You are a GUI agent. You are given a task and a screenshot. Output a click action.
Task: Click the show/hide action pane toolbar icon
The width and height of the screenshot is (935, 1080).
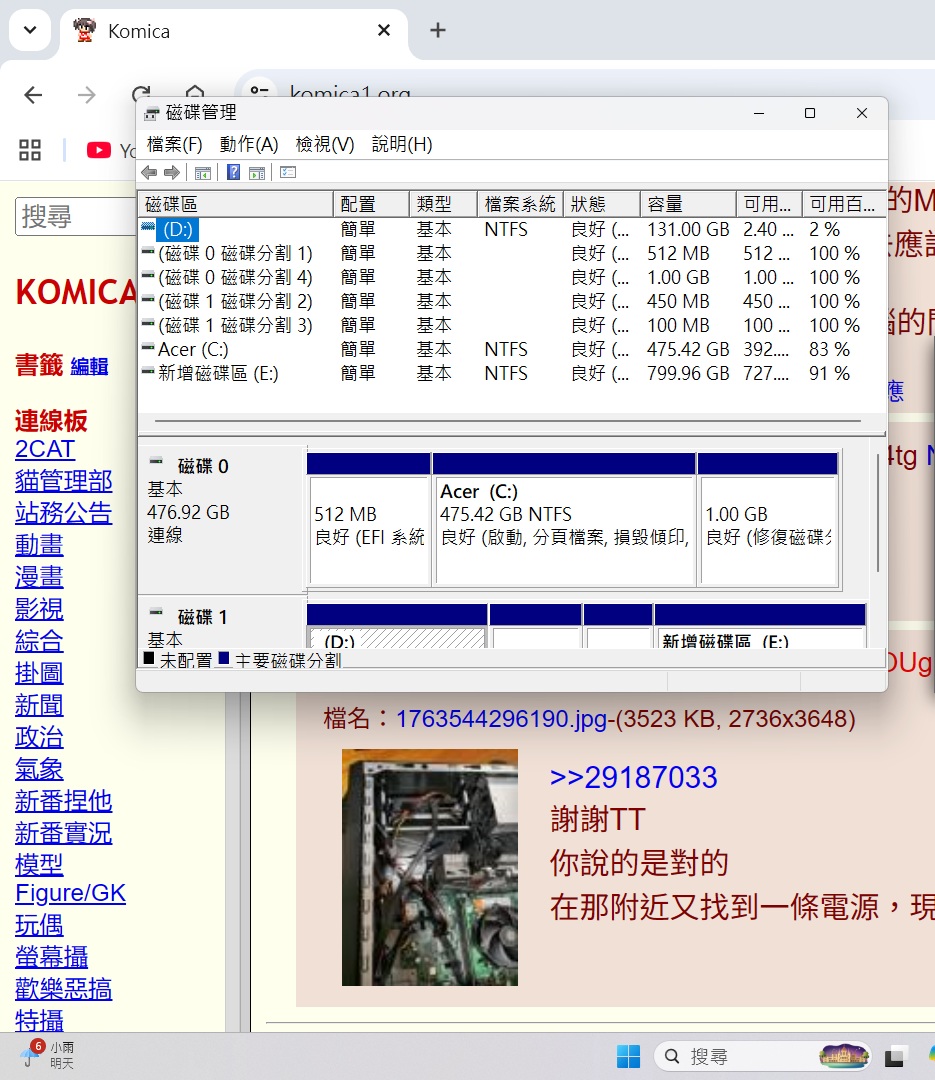(x=257, y=172)
